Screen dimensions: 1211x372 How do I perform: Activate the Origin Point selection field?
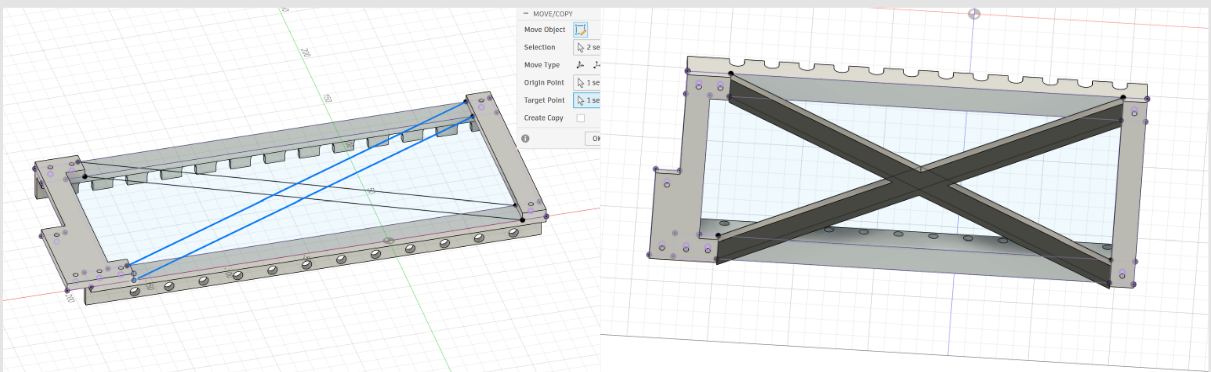(587, 83)
